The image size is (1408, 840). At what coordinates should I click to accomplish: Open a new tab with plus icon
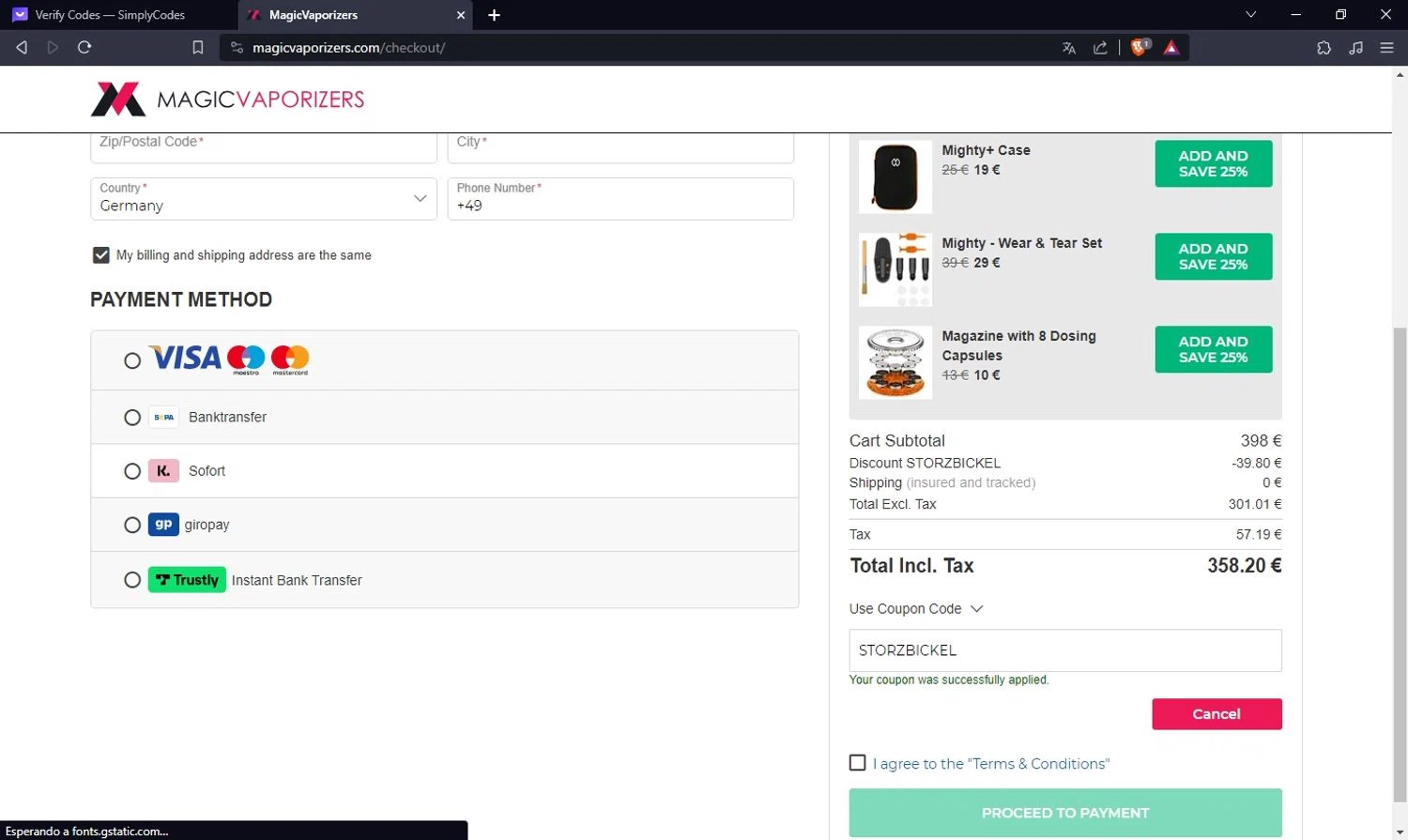click(494, 15)
